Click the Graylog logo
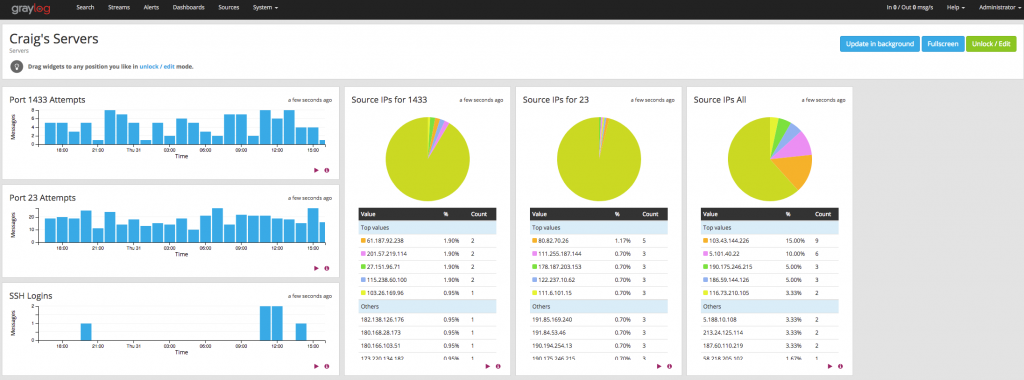 [x=31, y=8]
